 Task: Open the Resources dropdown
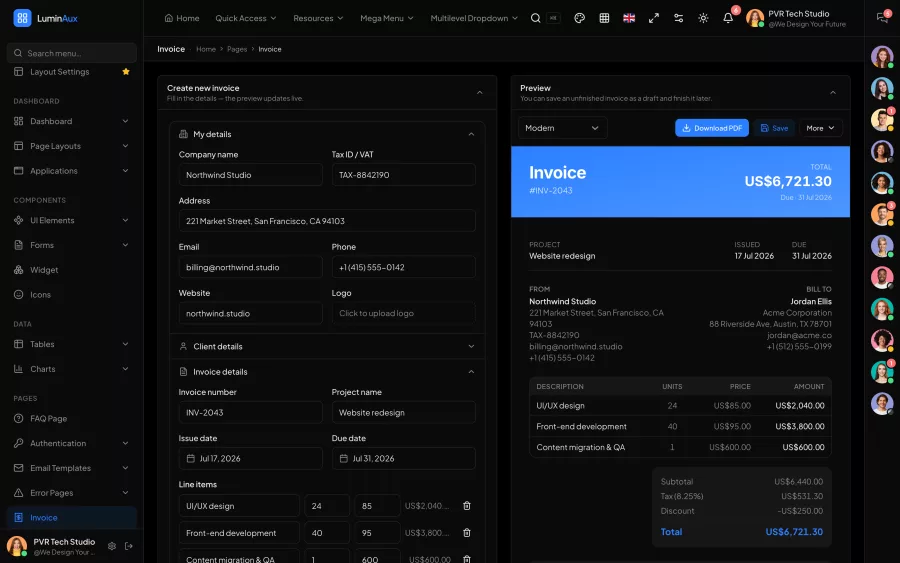click(318, 18)
